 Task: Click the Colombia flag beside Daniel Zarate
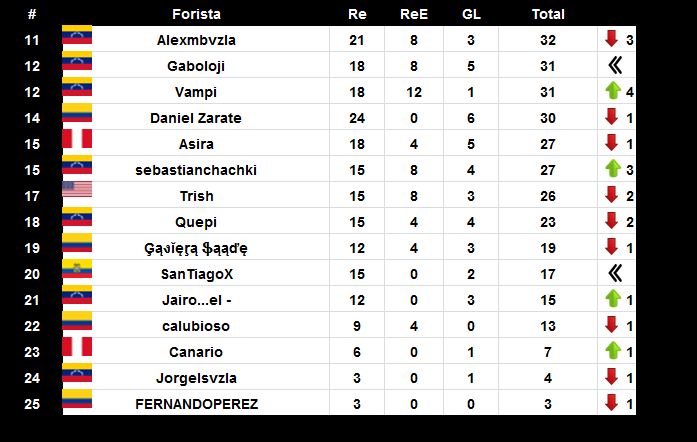pyautogui.click(x=77, y=113)
